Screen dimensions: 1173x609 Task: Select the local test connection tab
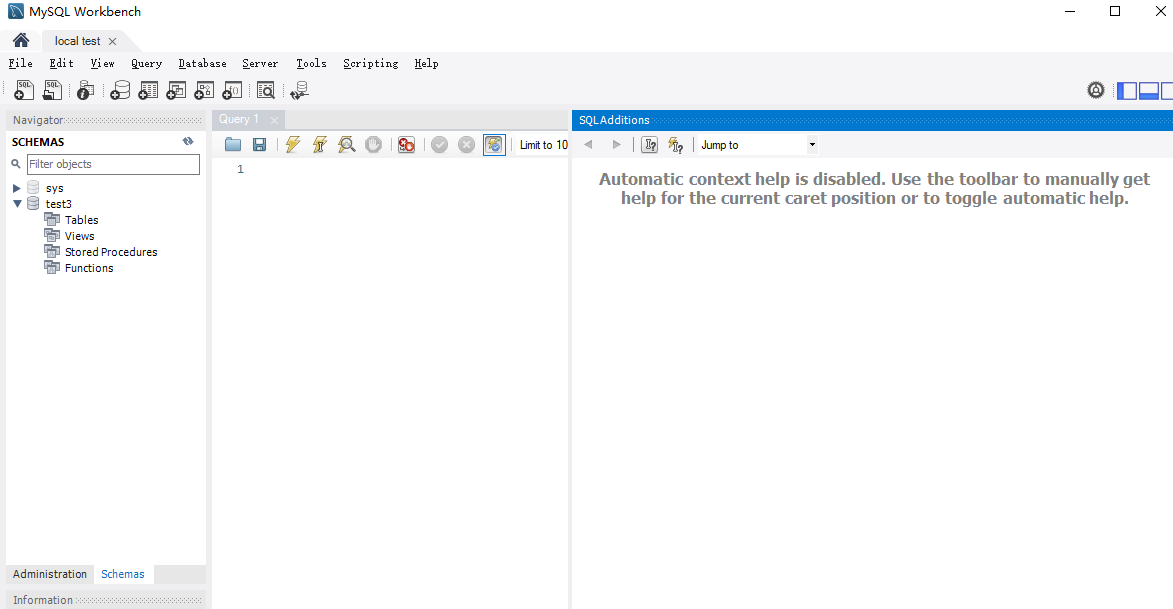click(x=77, y=41)
